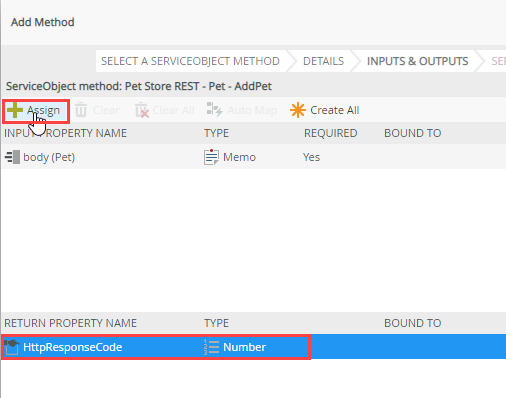Select the HttpResponseCode return property row

(x=253, y=347)
